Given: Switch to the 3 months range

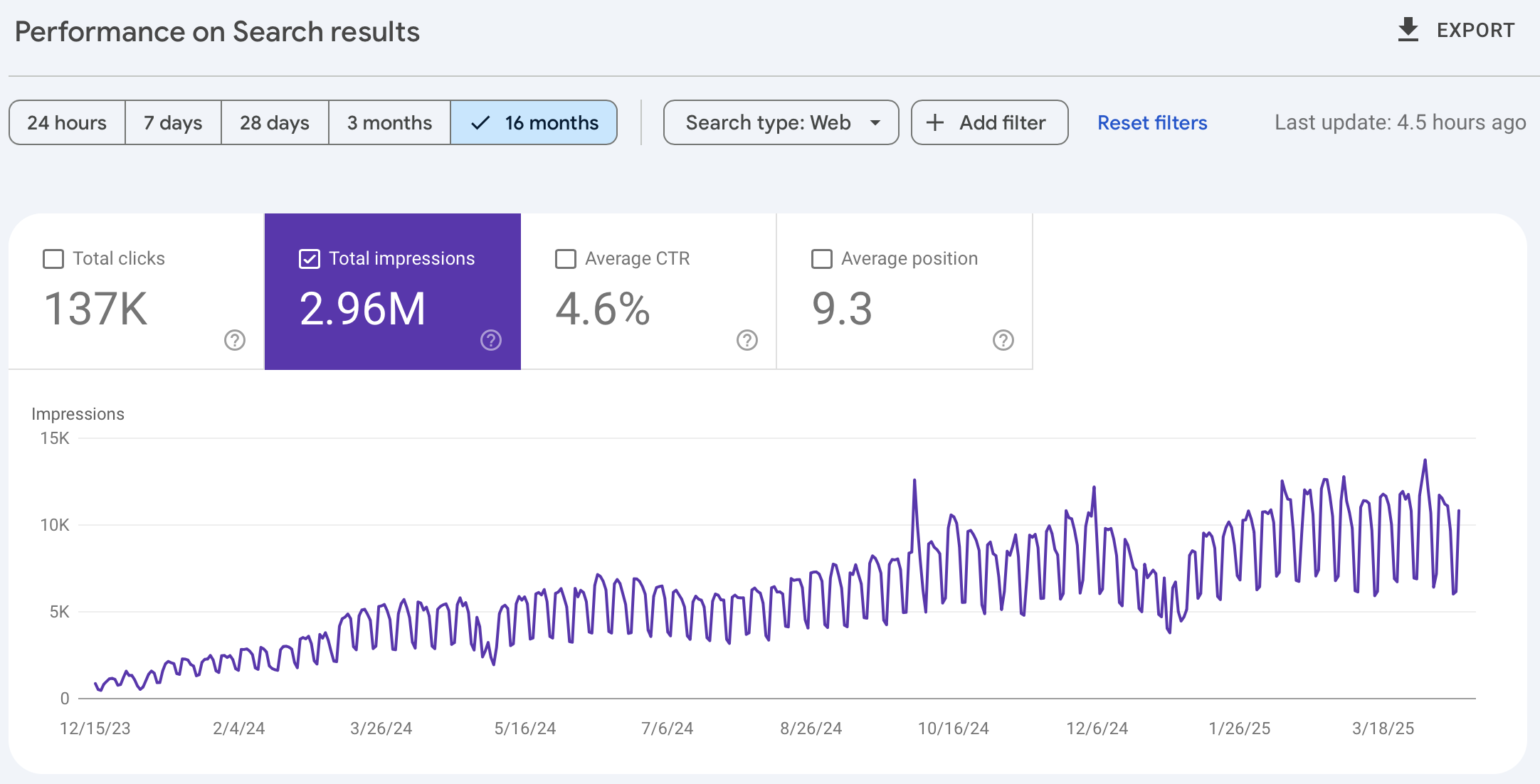Looking at the screenshot, I should pos(389,122).
